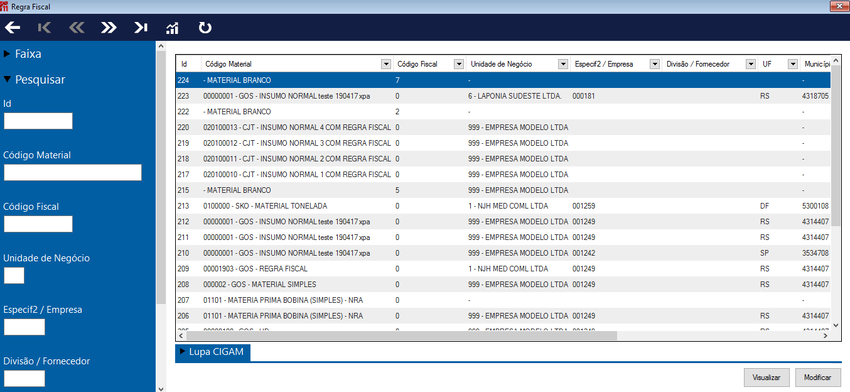Viewport: 850px width, 392px height.
Task: Open the Divisão / Fornecedor column filter dropdown
Action: click(x=751, y=64)
